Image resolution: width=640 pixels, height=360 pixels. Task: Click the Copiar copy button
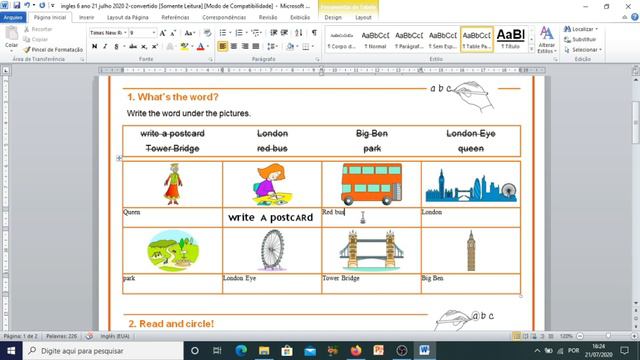35,39
